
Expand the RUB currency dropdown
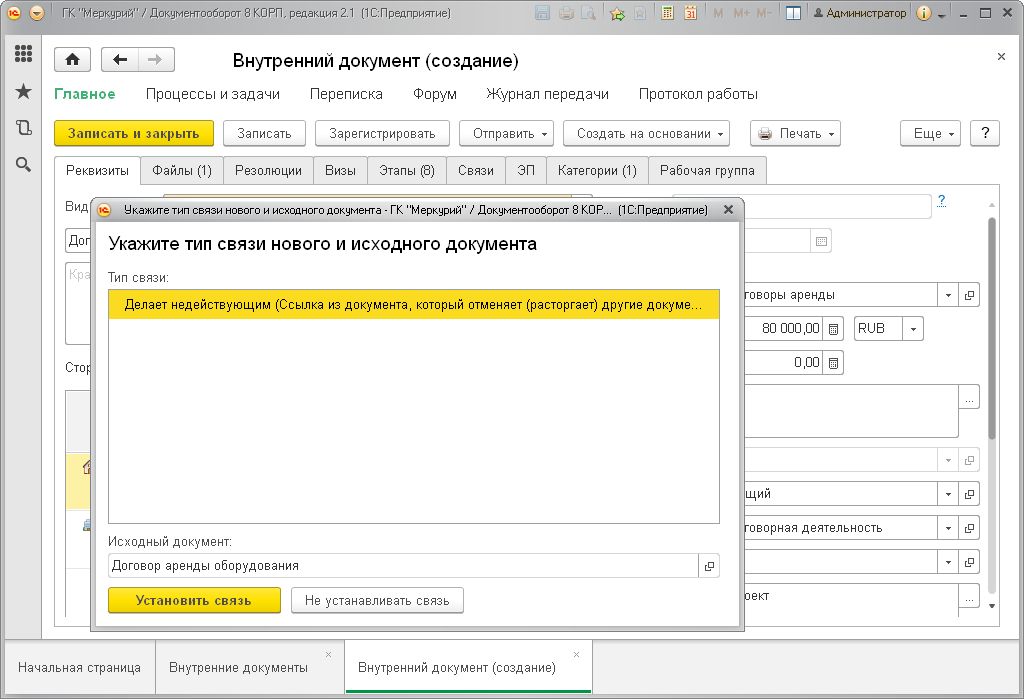click(x=913, y=329)
